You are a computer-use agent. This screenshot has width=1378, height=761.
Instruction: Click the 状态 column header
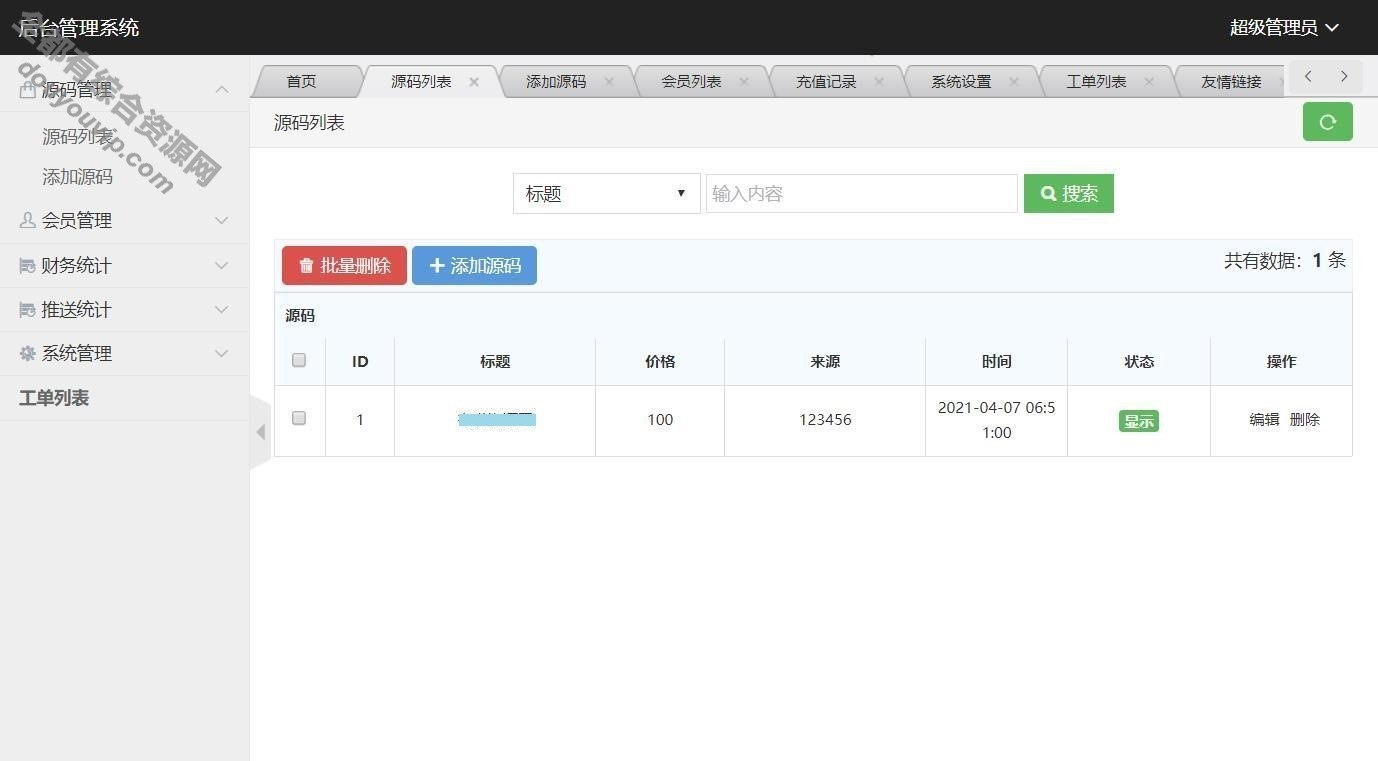click(1139, 362)
